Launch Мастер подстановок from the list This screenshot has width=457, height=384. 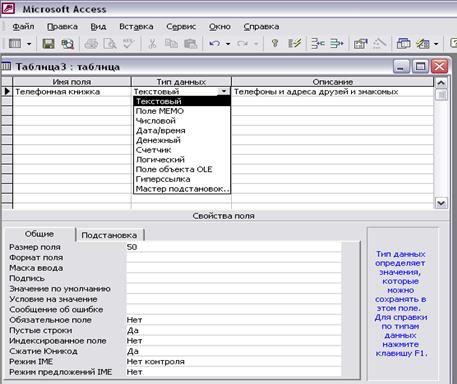tap(182, 189)
